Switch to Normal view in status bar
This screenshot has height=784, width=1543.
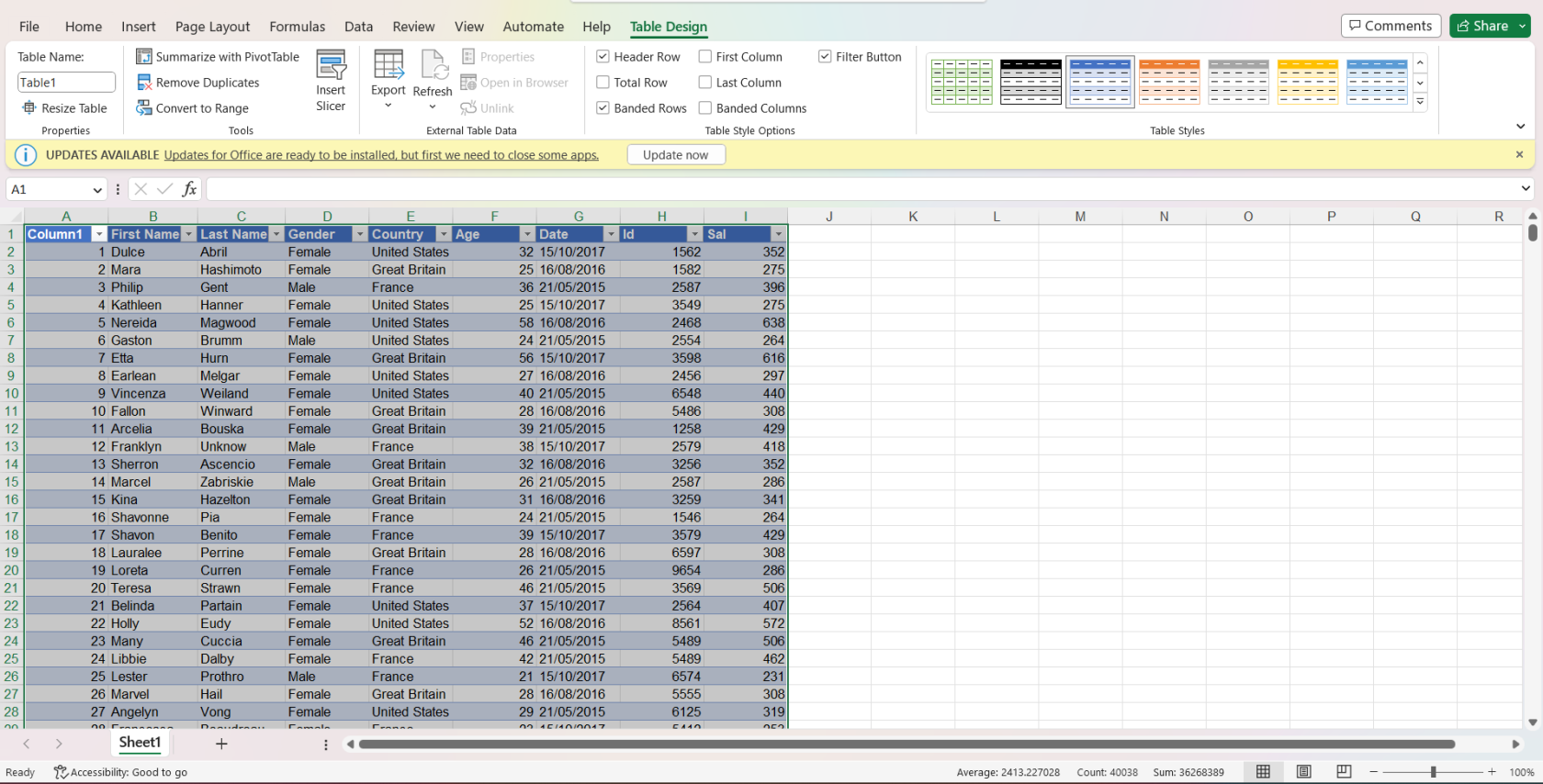coord(1263,772)
